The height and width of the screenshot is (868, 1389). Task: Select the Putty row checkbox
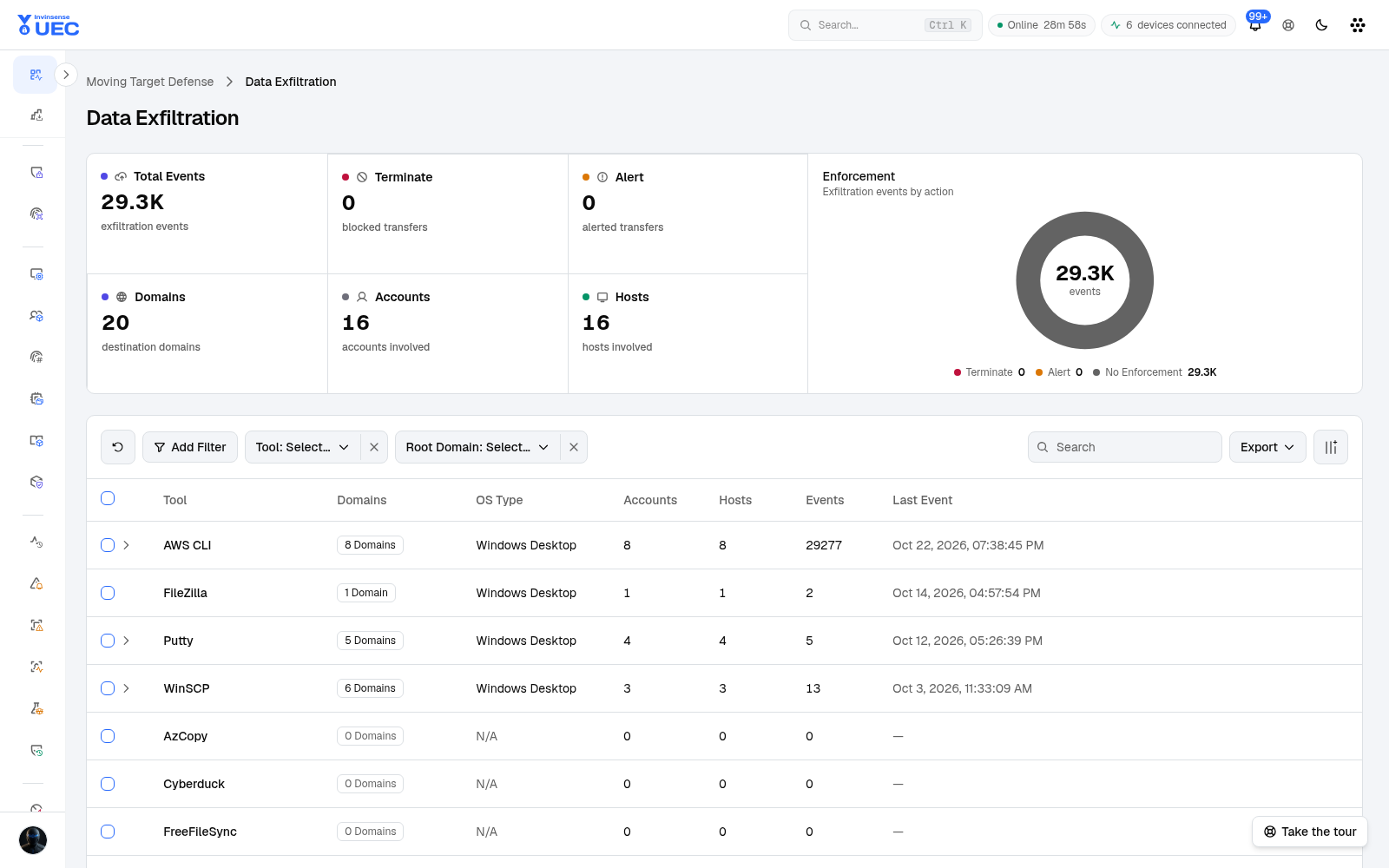pos(108,641)
